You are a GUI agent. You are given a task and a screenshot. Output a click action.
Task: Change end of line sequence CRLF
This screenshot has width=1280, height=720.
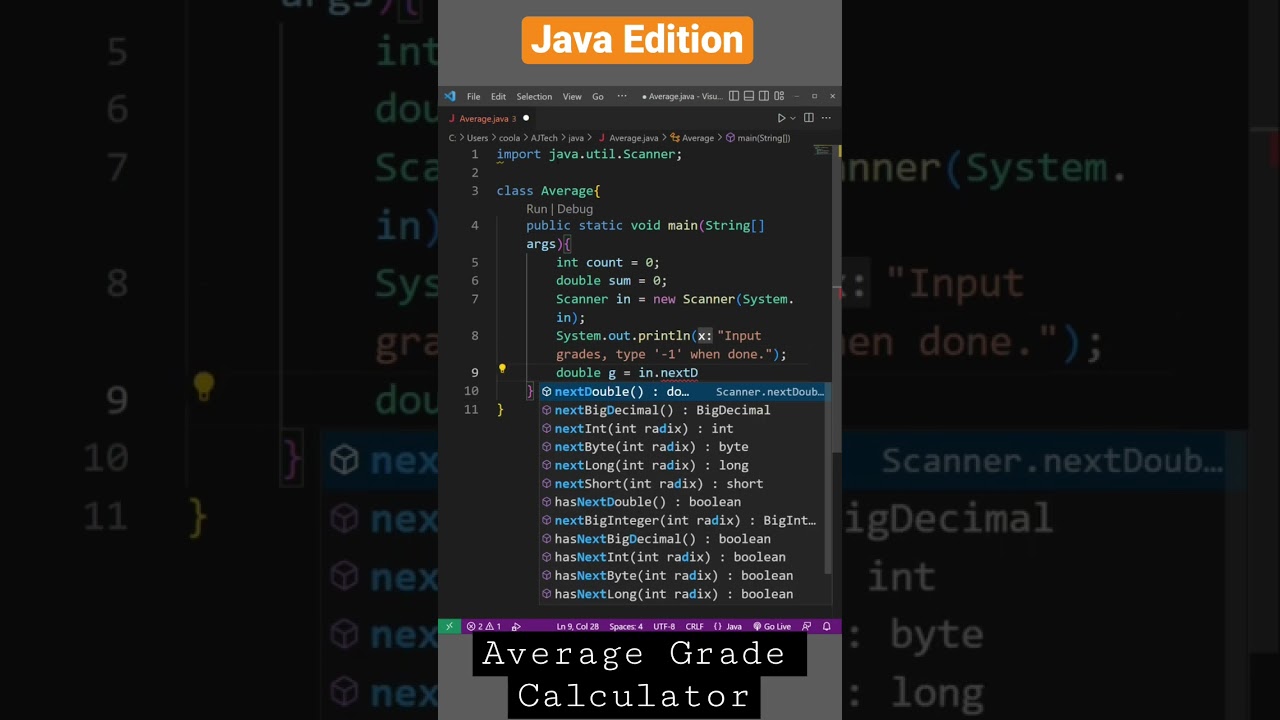694,627
